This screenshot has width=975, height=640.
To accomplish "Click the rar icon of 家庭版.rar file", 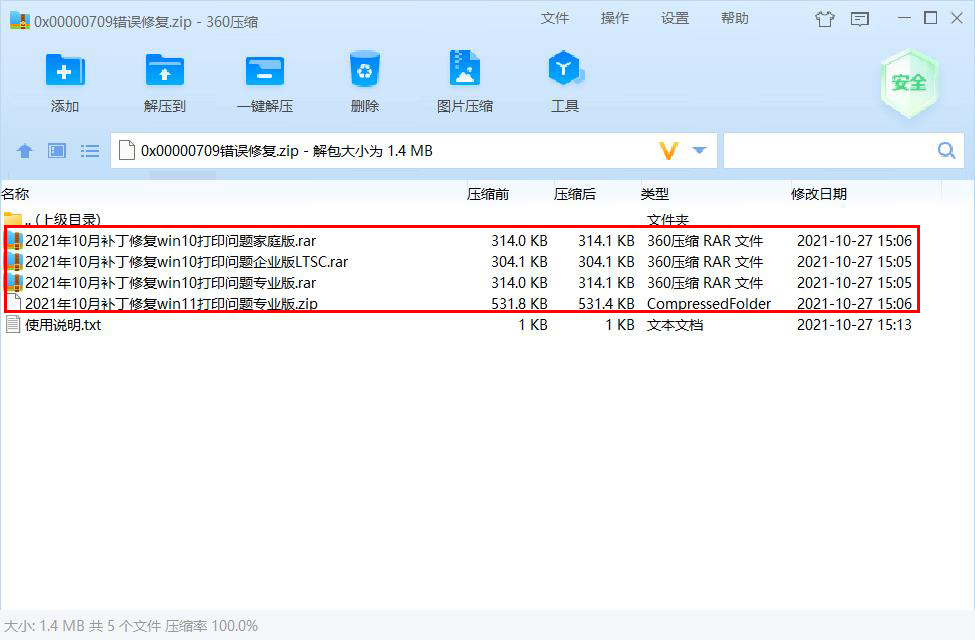I will (x=14, y=241).
